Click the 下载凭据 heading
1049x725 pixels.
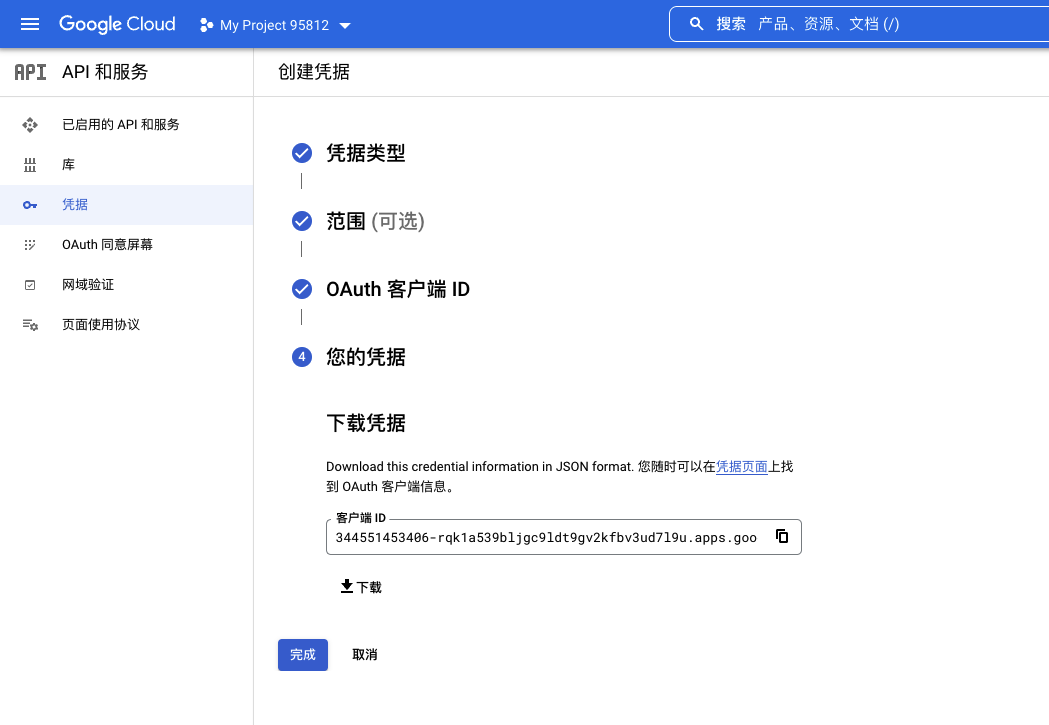click(365, 423)
